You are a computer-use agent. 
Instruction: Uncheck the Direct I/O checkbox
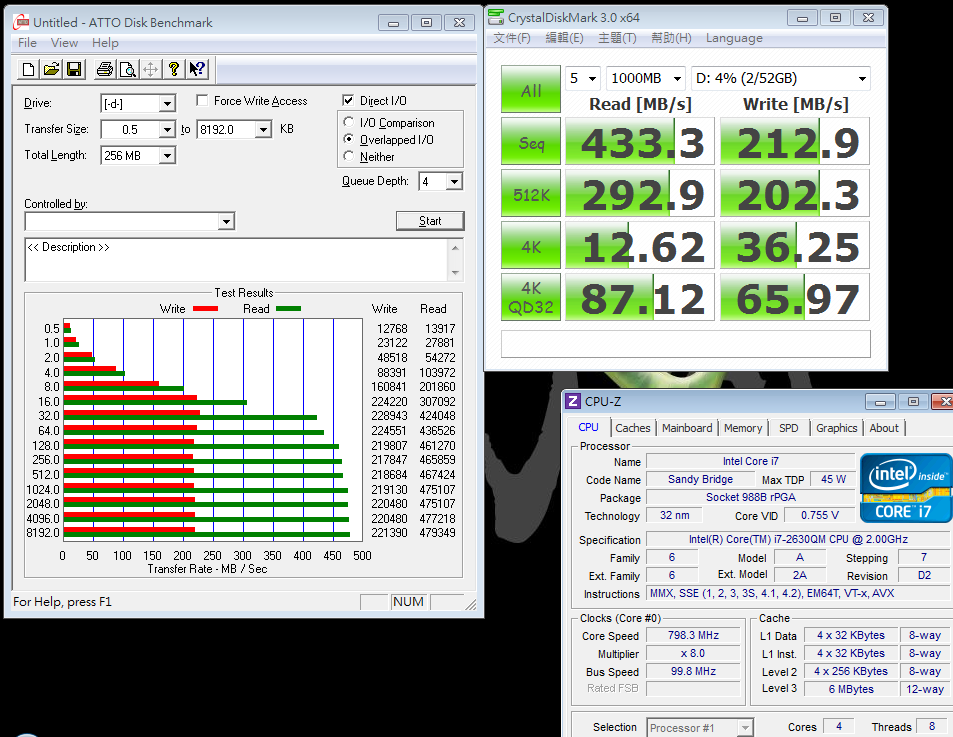(x=348, y=100)
